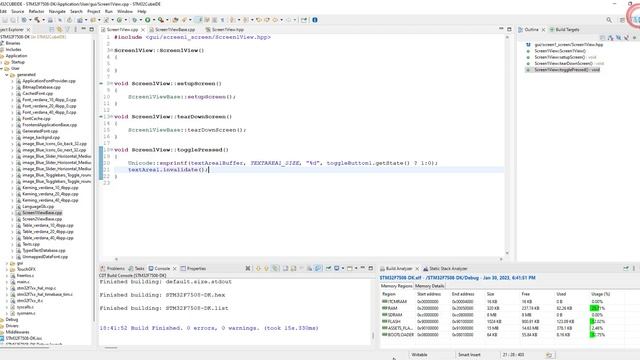Open the Refactor menu
640x360 pixels.
click(x=36, y=11)
